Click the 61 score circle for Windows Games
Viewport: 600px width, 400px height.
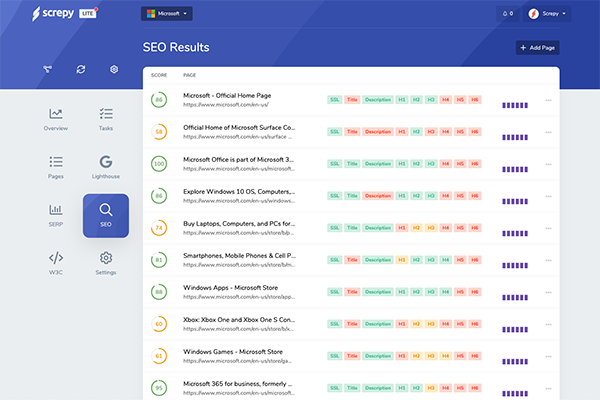[x=159, y=356]
